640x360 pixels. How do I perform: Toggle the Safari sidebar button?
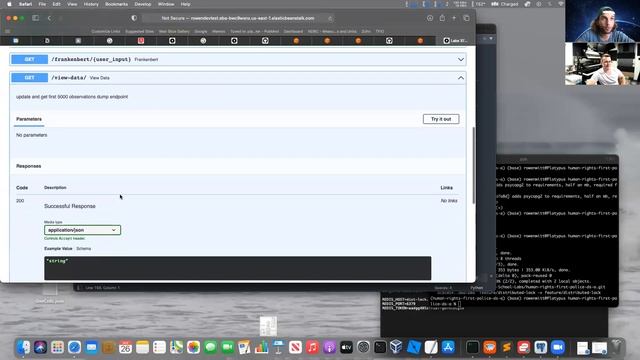[36, 18]
